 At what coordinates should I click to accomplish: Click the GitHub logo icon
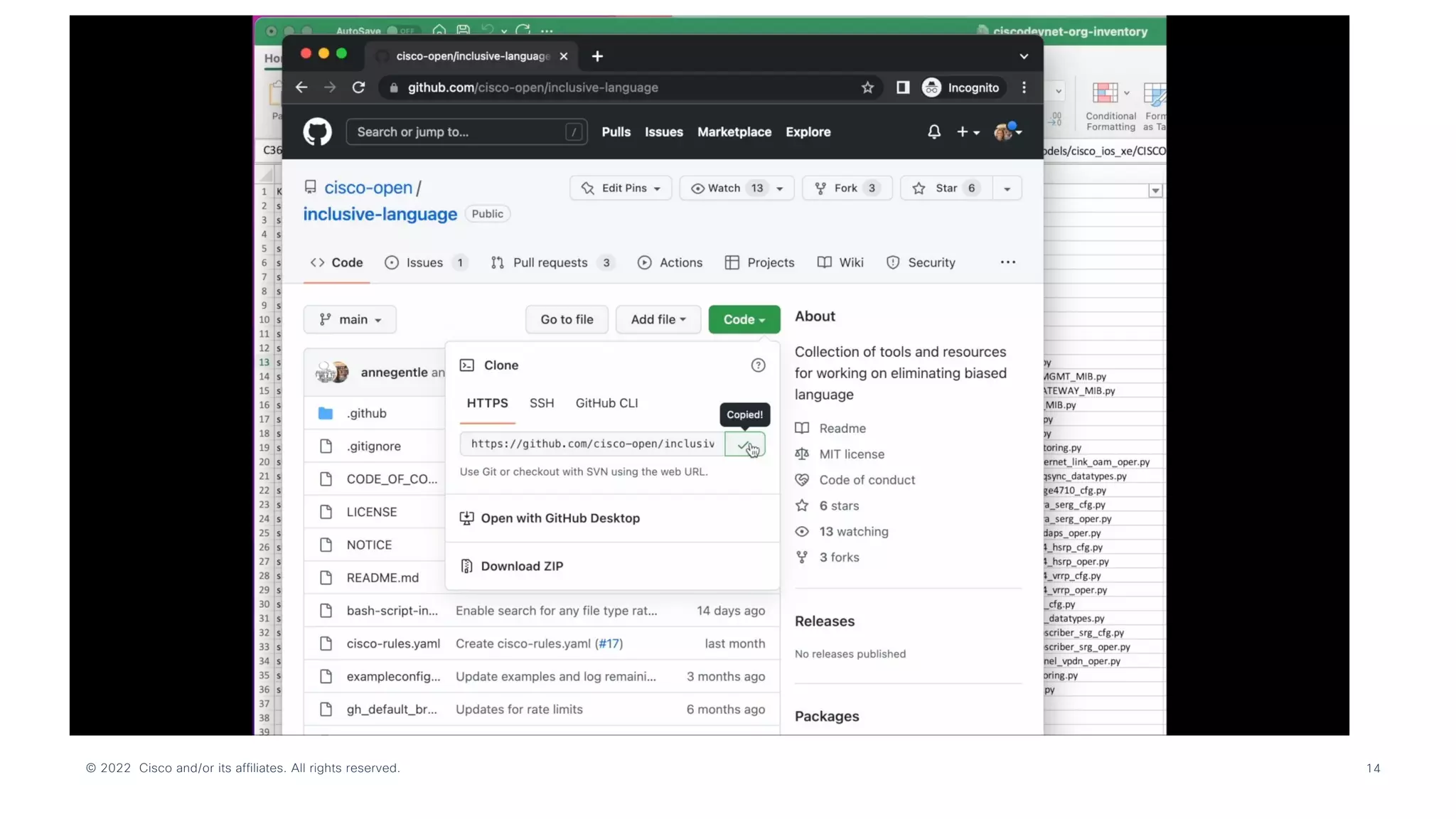point(317,132)
